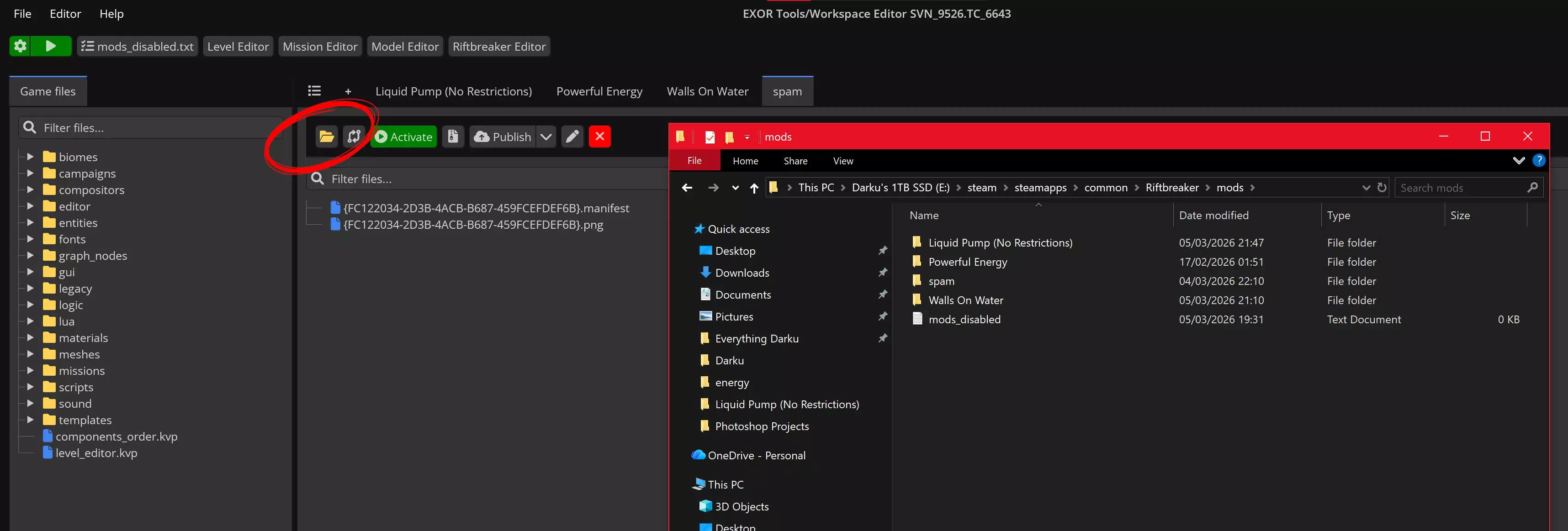1568x531 pixels.
Task: Click the green gear settings icon
Action: point(20,46)
